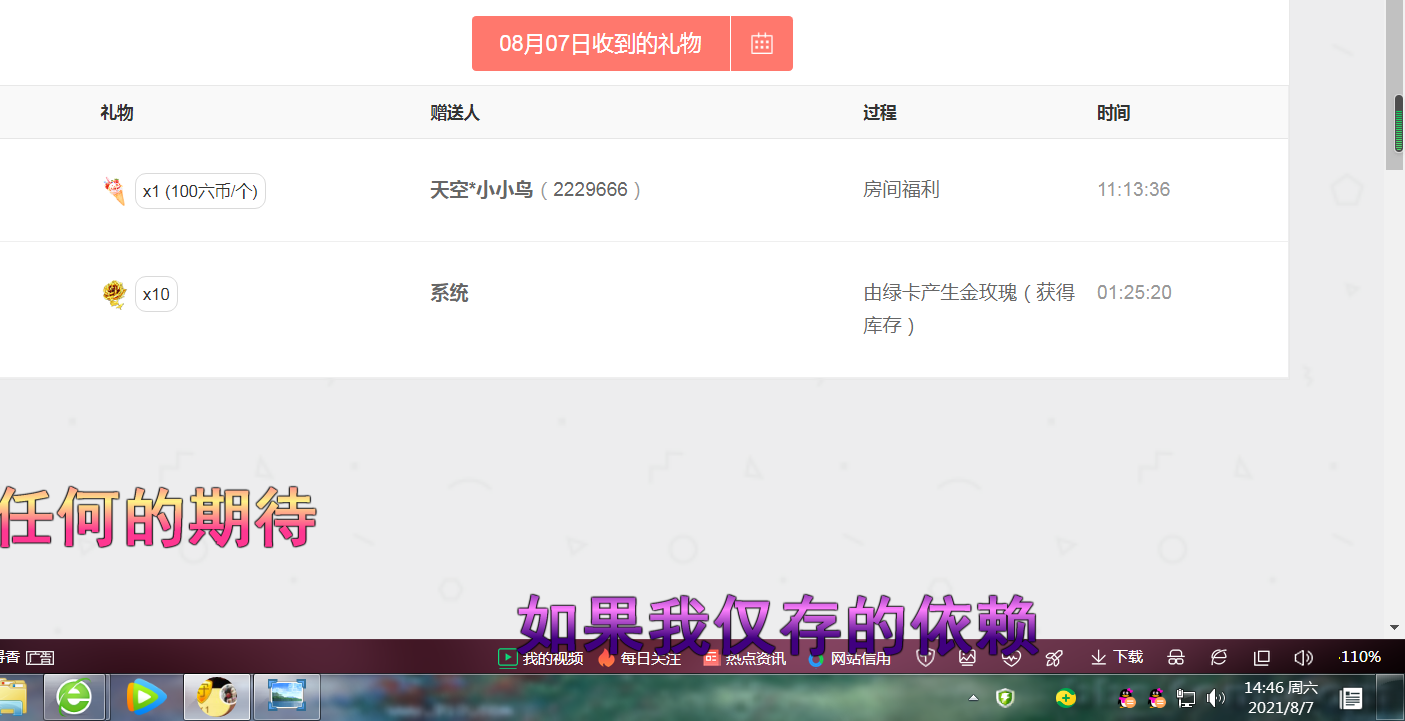Open the notification center tray icon

[x=1351, y=698]
